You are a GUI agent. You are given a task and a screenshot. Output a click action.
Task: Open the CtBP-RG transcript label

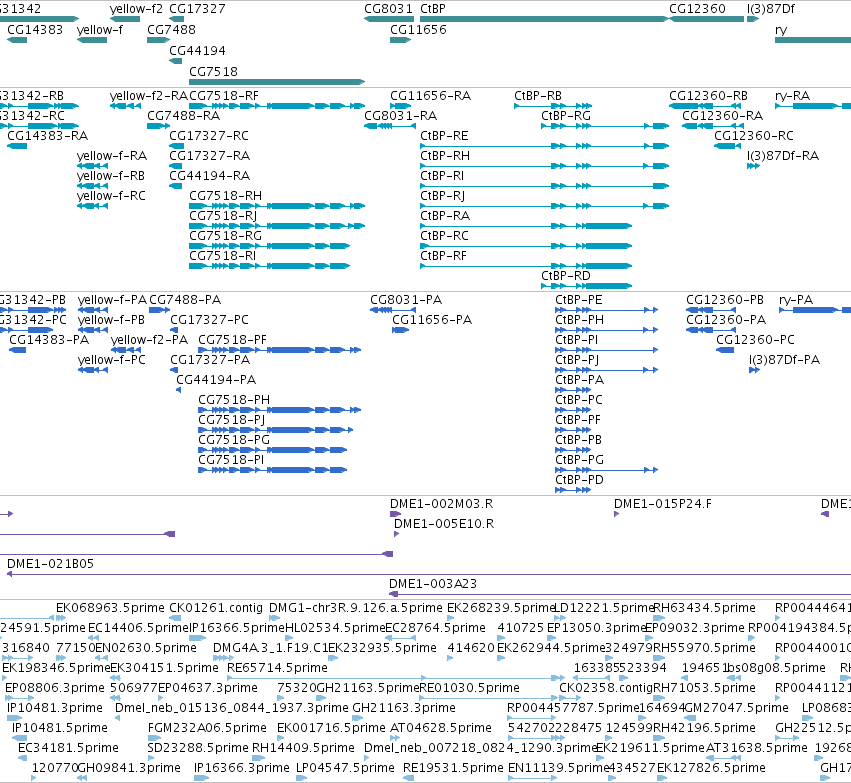[566, 116]
